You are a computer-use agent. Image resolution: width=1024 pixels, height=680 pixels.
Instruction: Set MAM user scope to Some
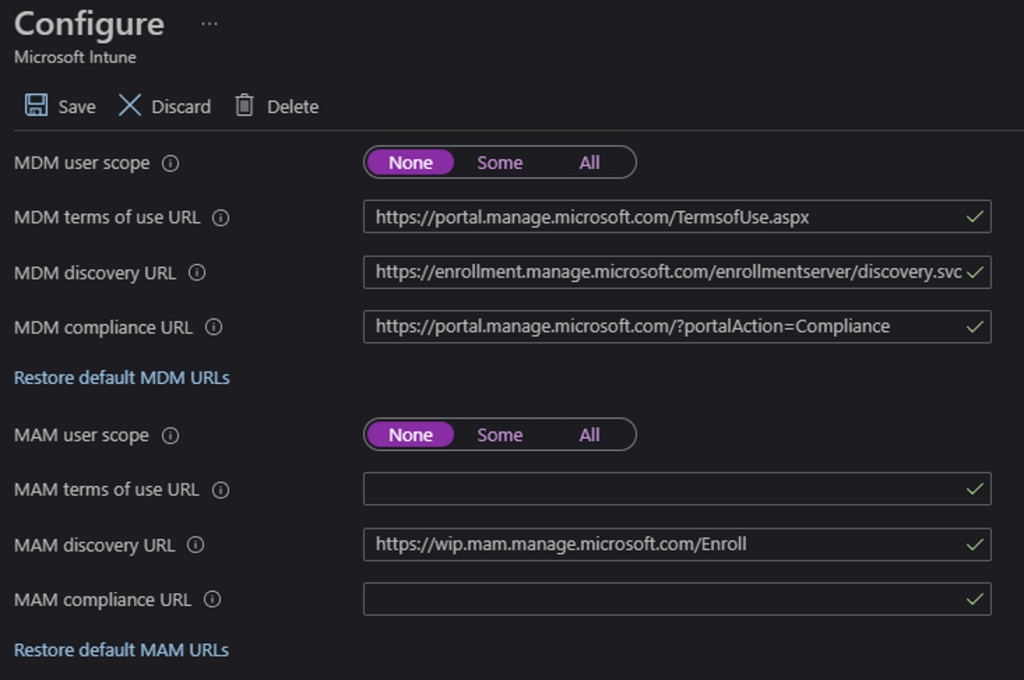point(500,435)
